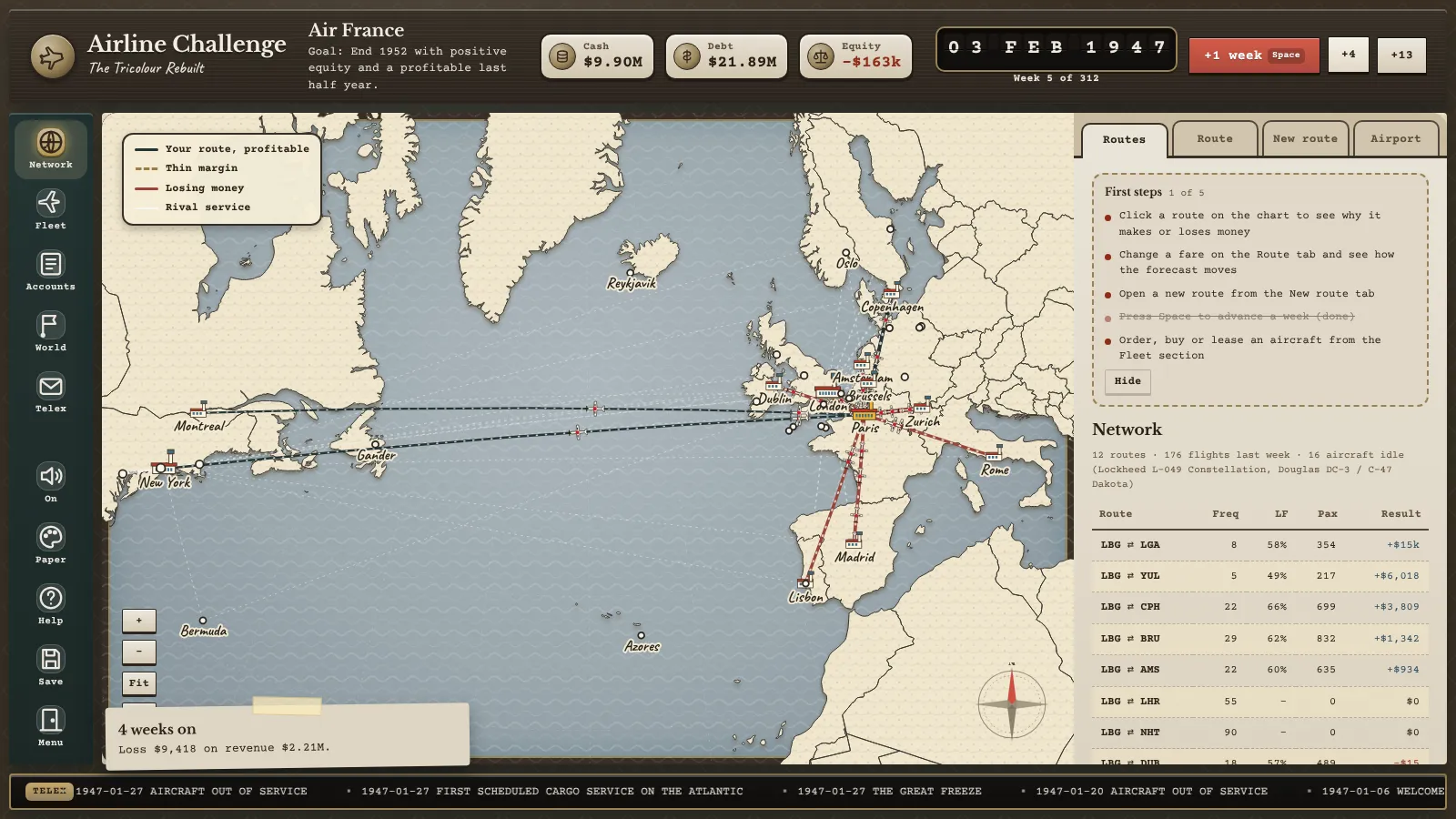The width and height of the screenshot is (1456, 819).
Task: Click the Madrid airport marker
Action: click(854, 541)
